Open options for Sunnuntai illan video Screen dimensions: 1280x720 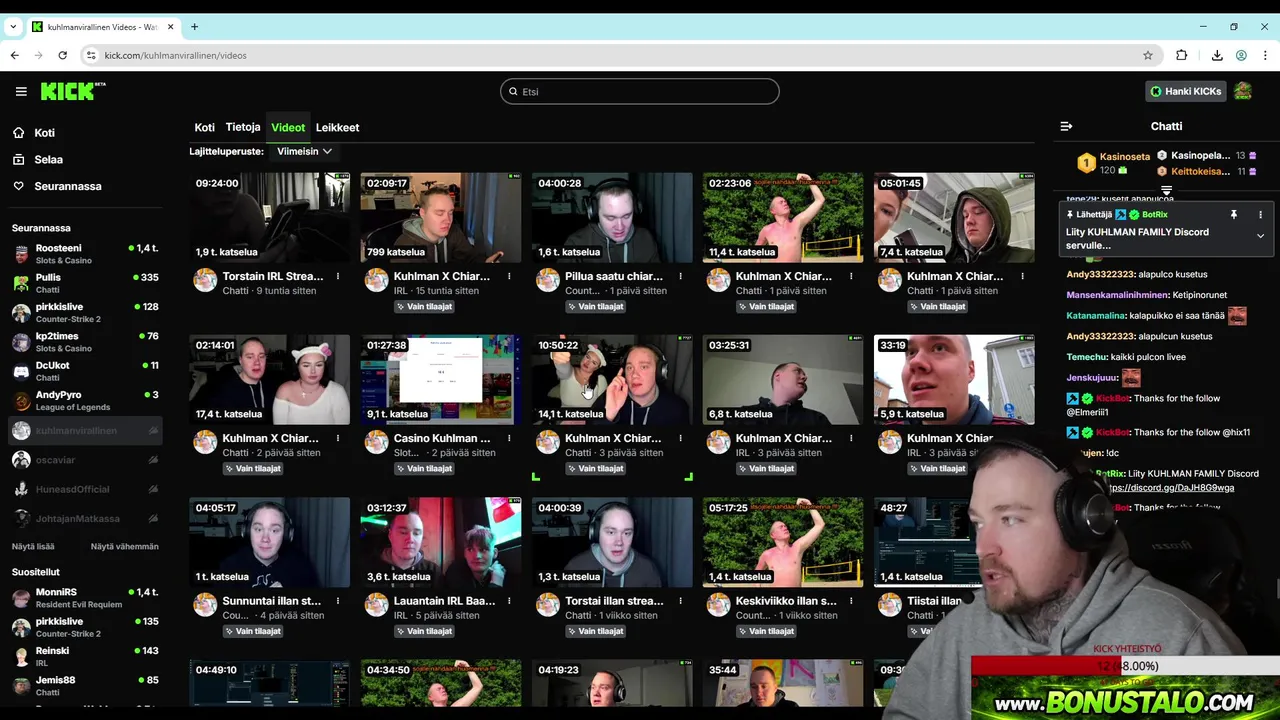point(338,601)
